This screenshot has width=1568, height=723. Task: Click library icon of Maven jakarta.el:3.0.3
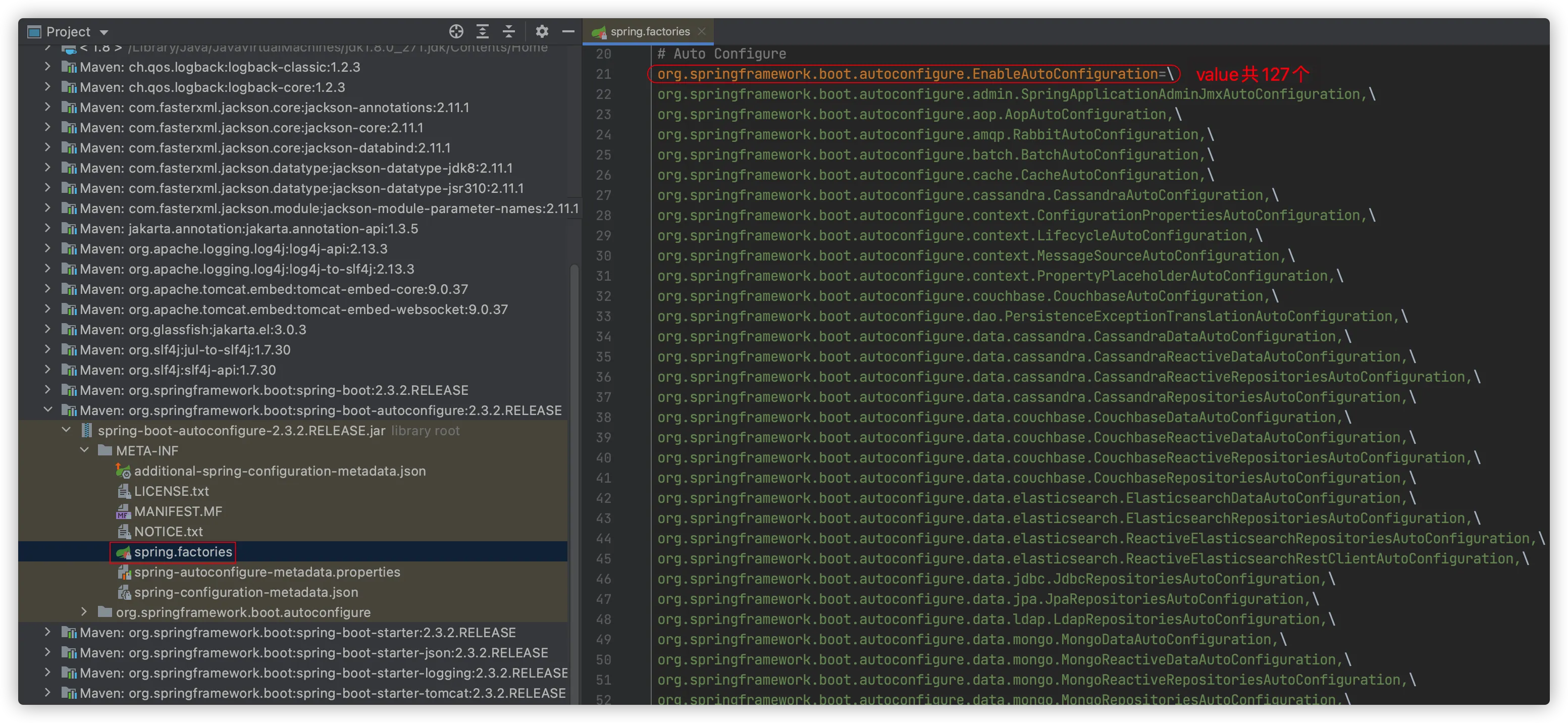[69, 330]
